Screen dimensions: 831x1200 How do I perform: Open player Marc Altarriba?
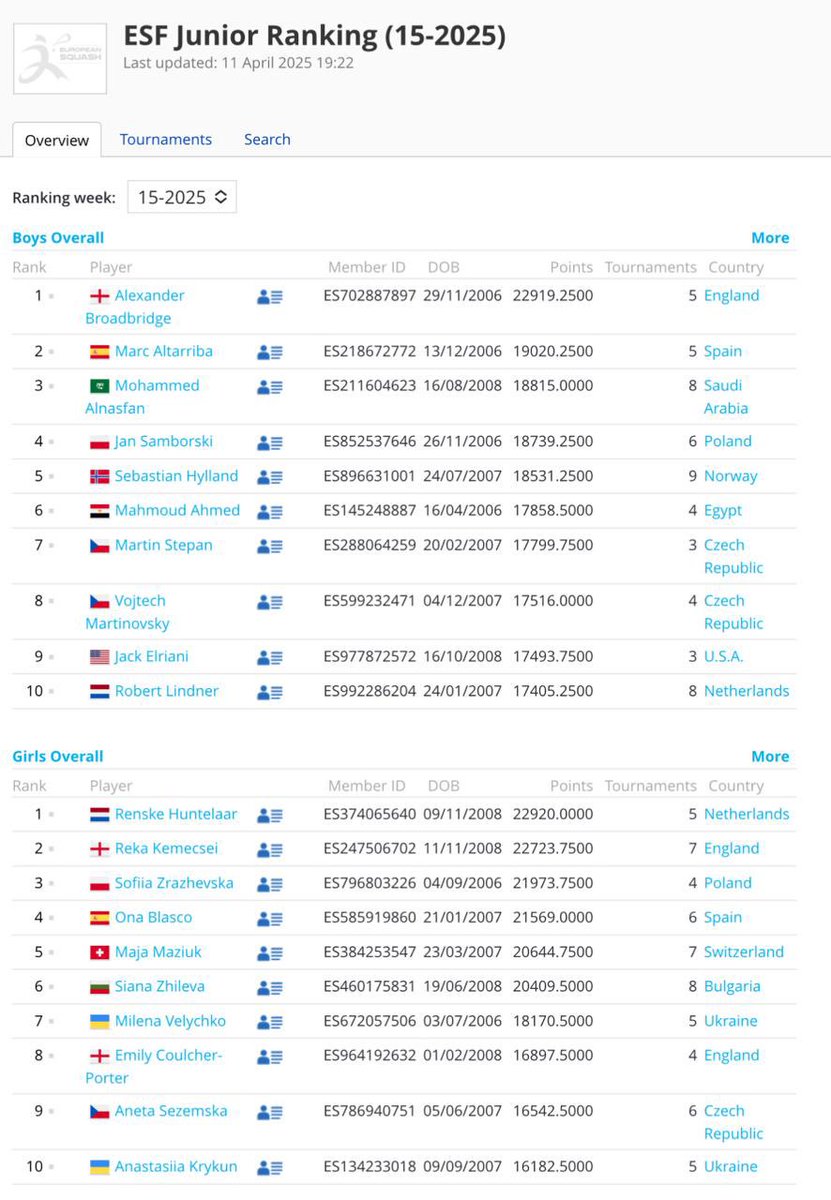[164, 351]
